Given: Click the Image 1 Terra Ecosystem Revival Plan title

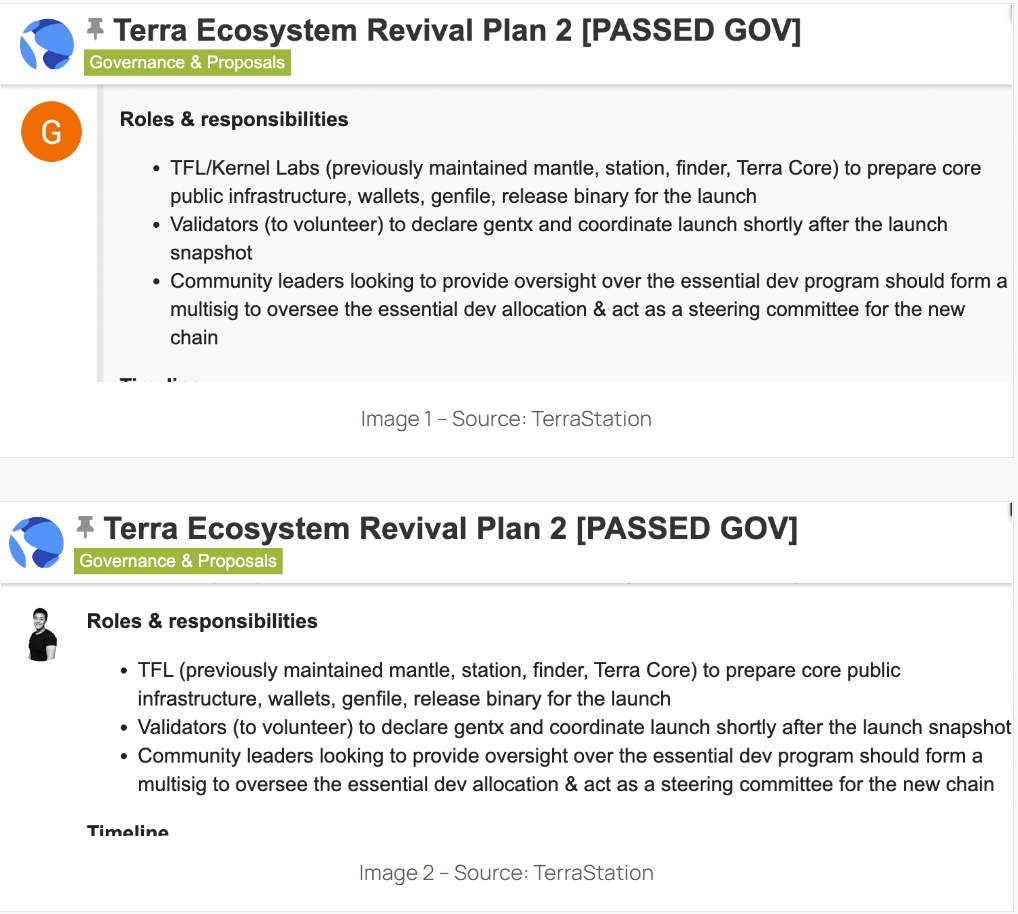Looking at the screenshot, I should (x=457, y=31).
